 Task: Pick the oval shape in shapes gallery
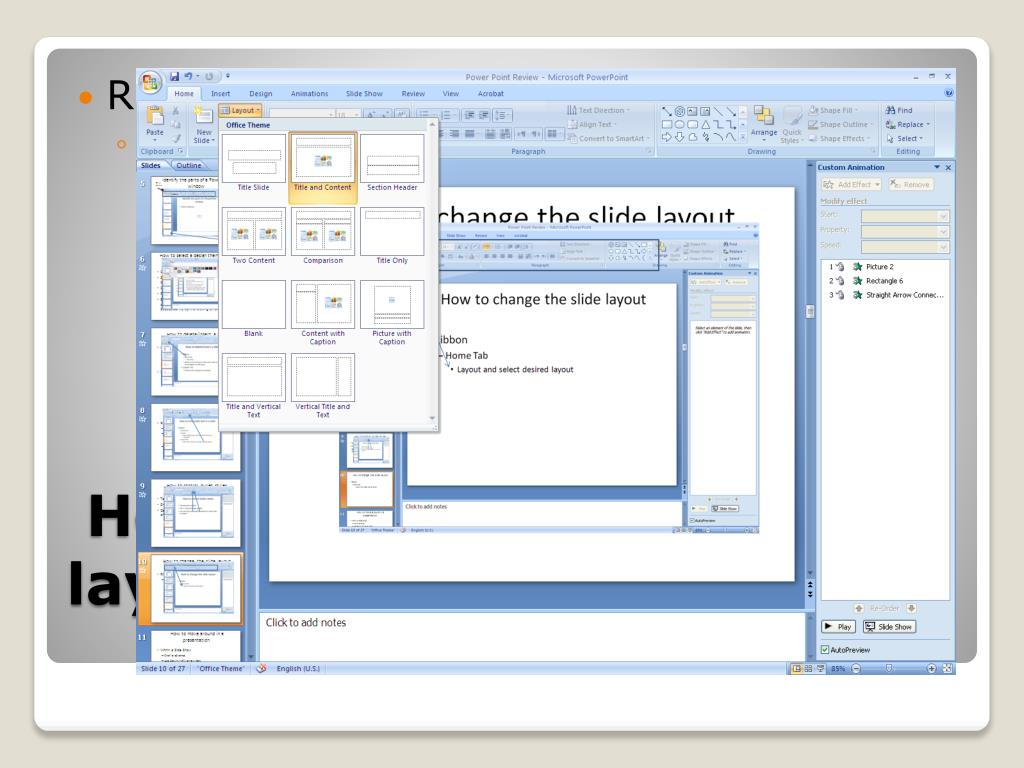(680, 124)
